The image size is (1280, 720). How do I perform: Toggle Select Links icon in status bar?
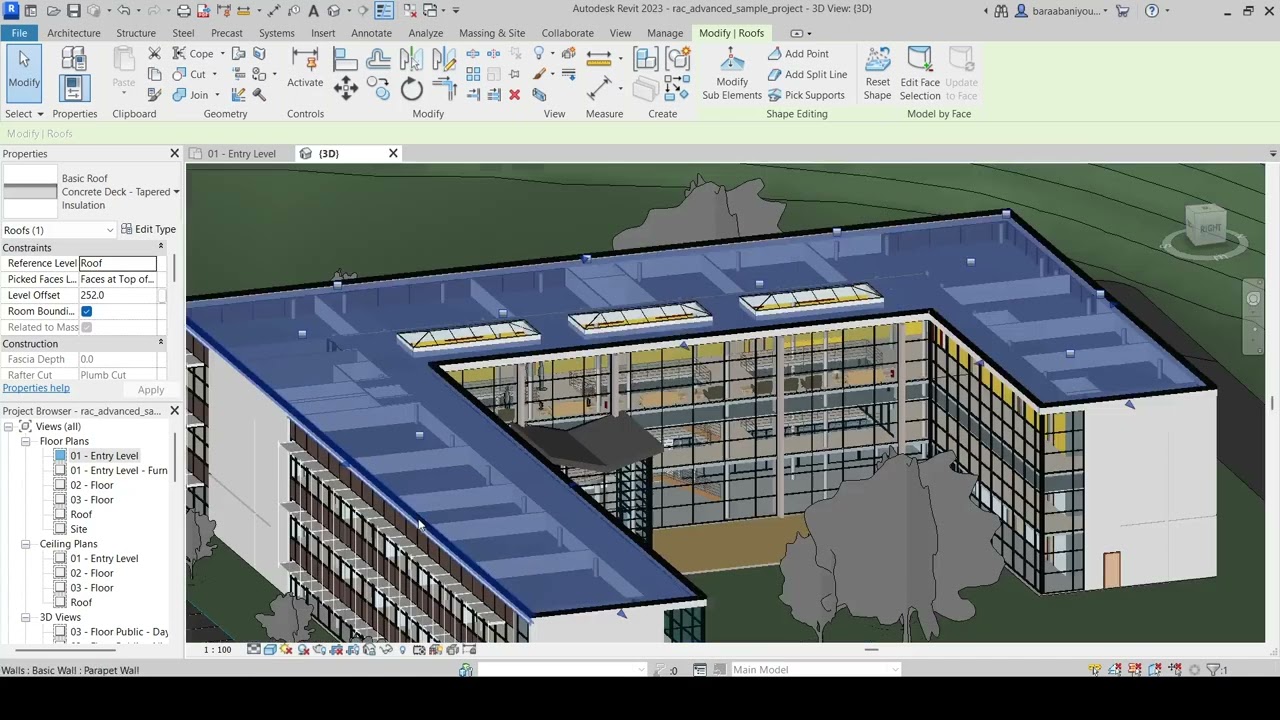coord(1095,670)
